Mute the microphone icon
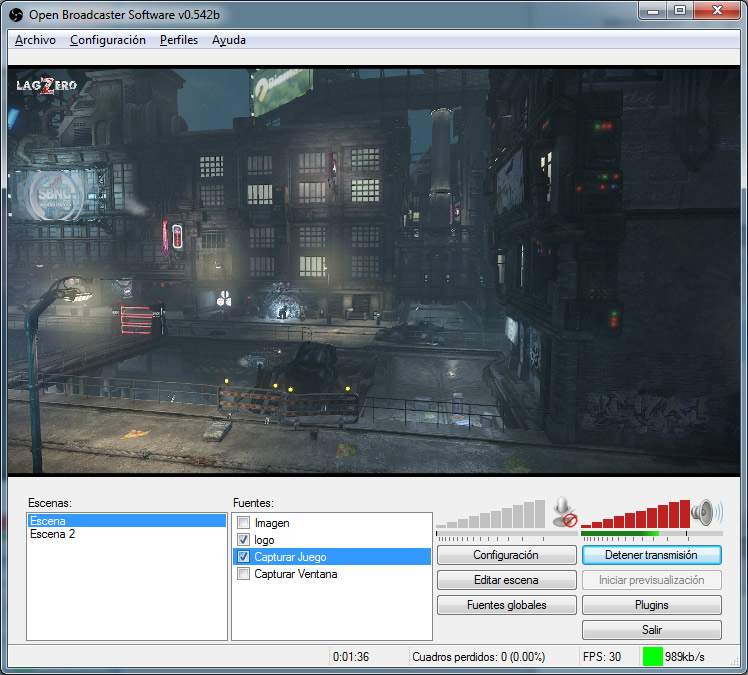The width and height of the screenshot is (748, 675). [564, 512]
